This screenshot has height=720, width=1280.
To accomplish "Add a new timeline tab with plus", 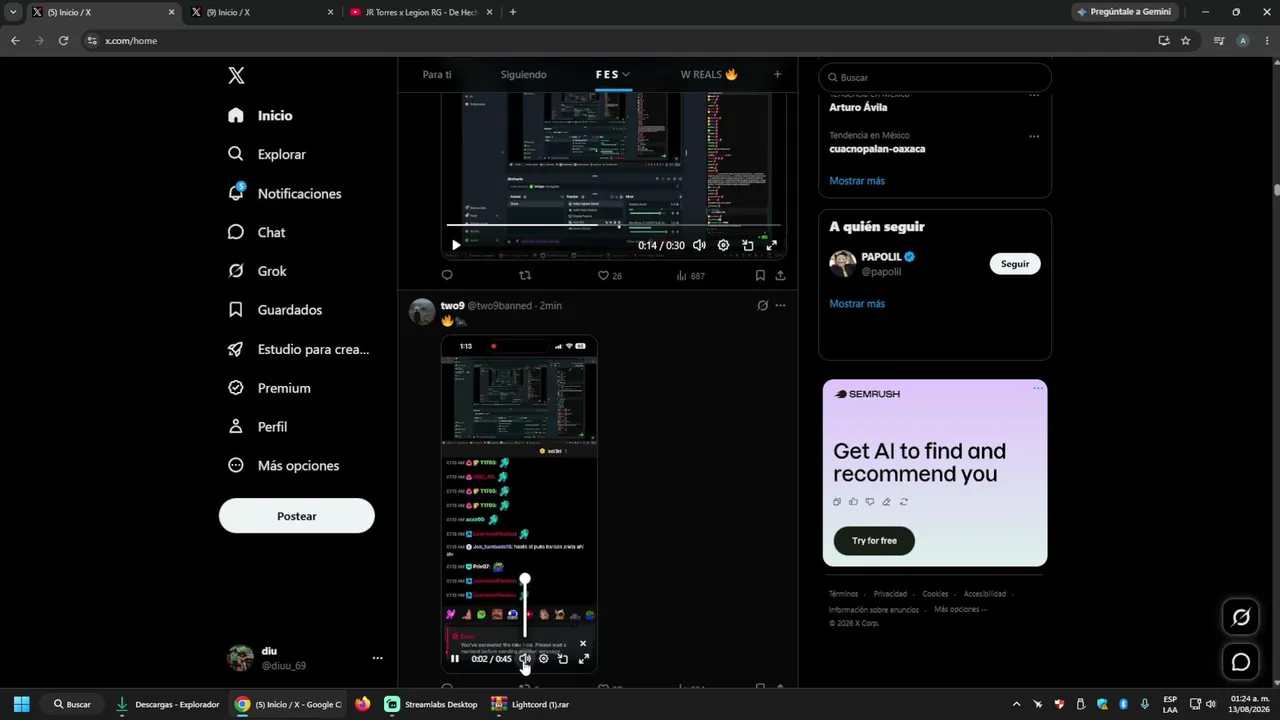I will [777, 74].
